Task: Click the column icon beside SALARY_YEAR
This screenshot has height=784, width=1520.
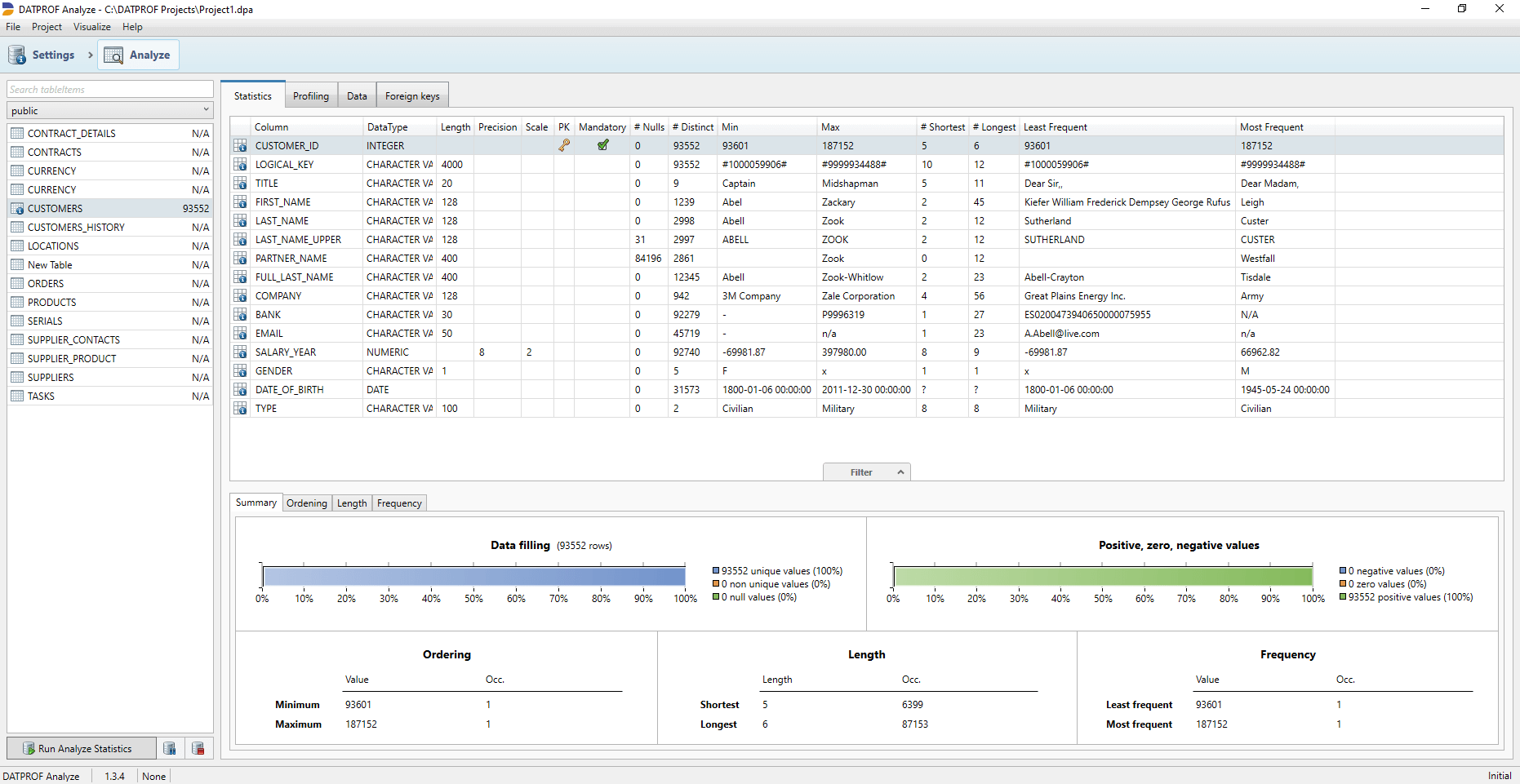Action: pyautogui.click(x=241, y=352)
